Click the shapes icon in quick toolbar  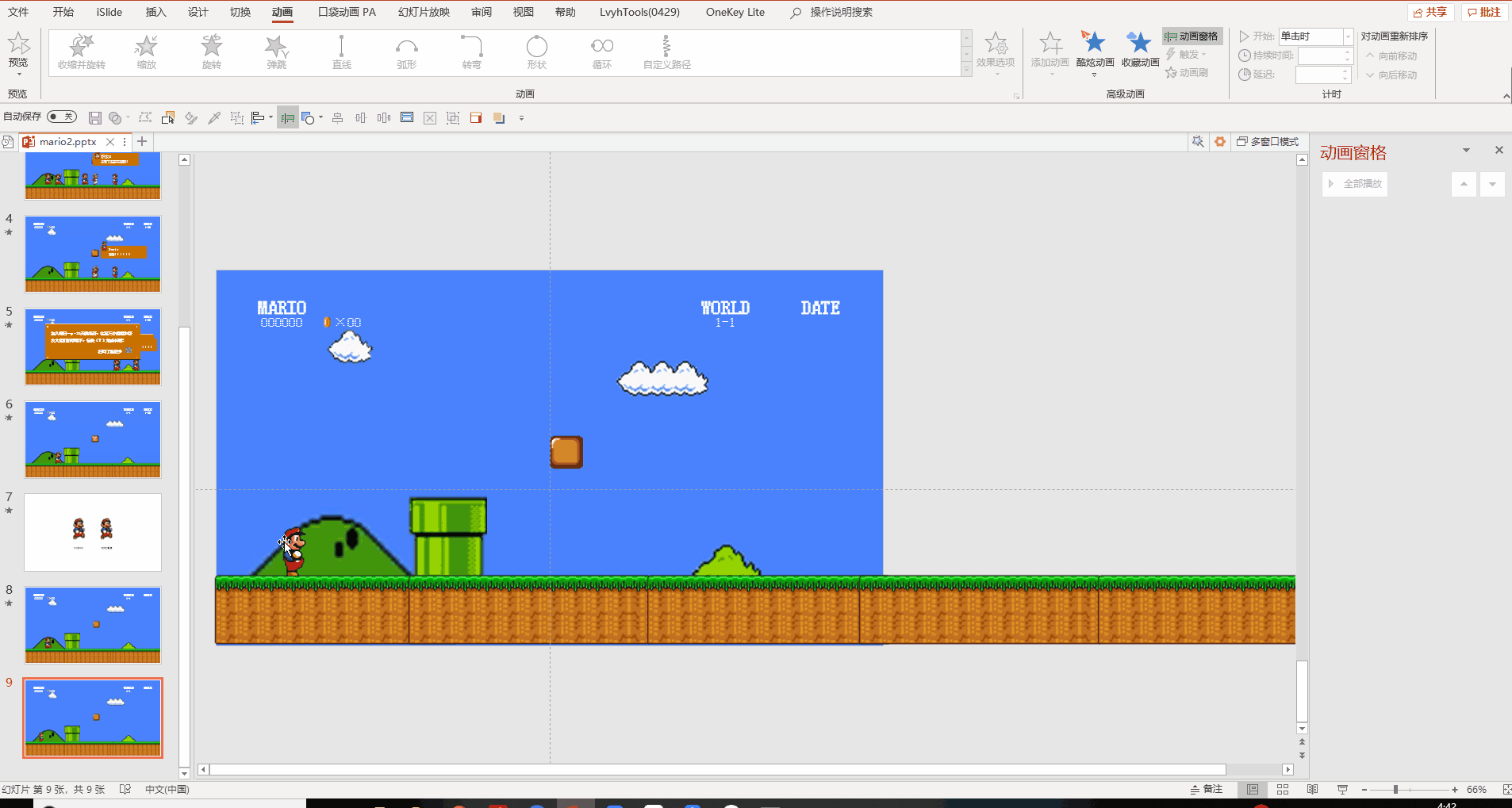308,118
